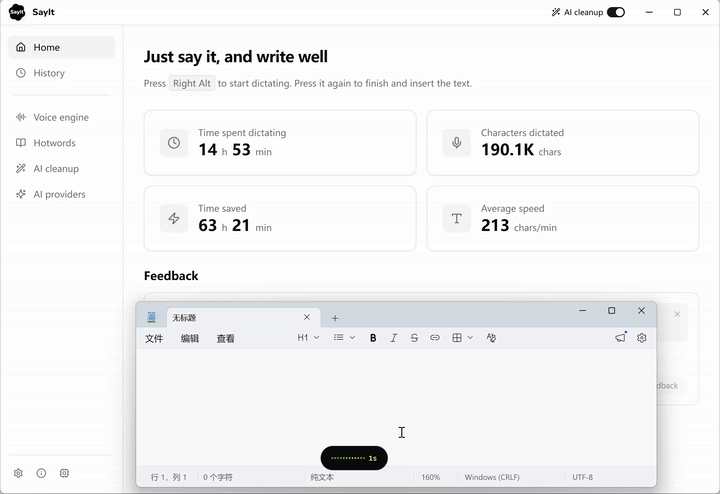Click the SayIt logo icon
This screenshot has width=720, height=494.
point(17,12)
